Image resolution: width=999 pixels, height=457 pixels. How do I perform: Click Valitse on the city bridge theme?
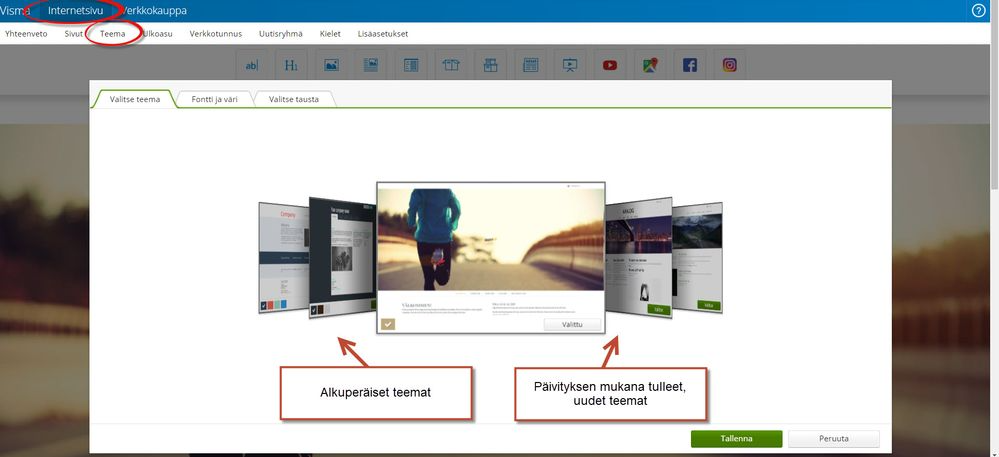coord(659,309)
